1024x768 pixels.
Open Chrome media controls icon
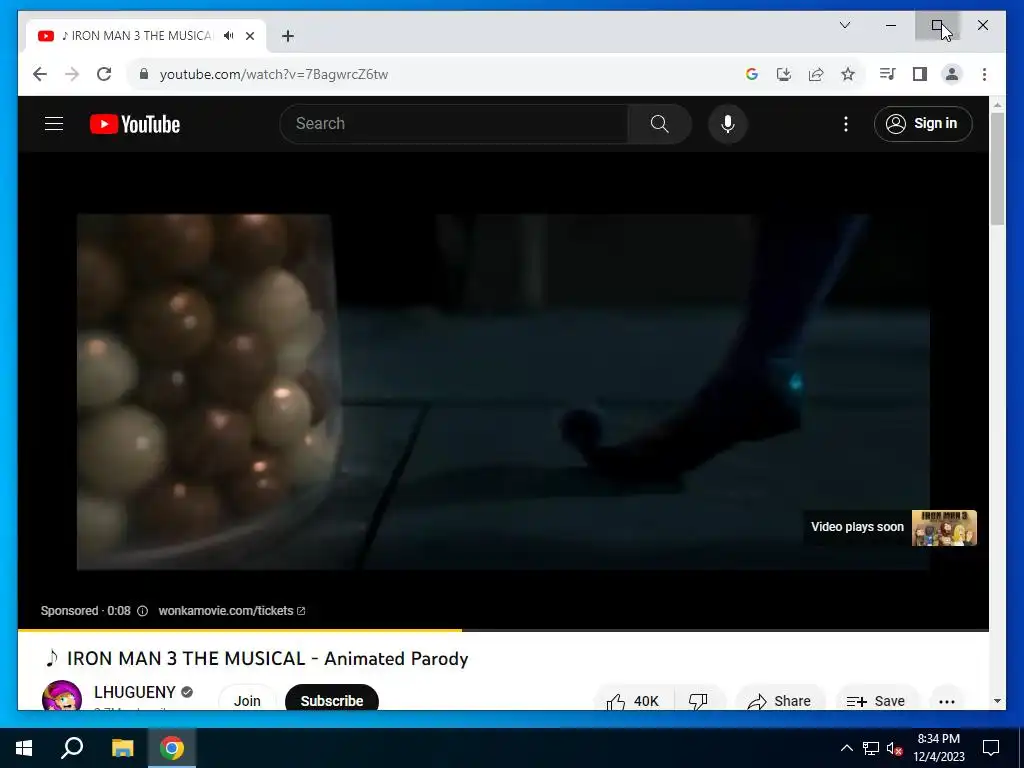(x=888, y=74)
